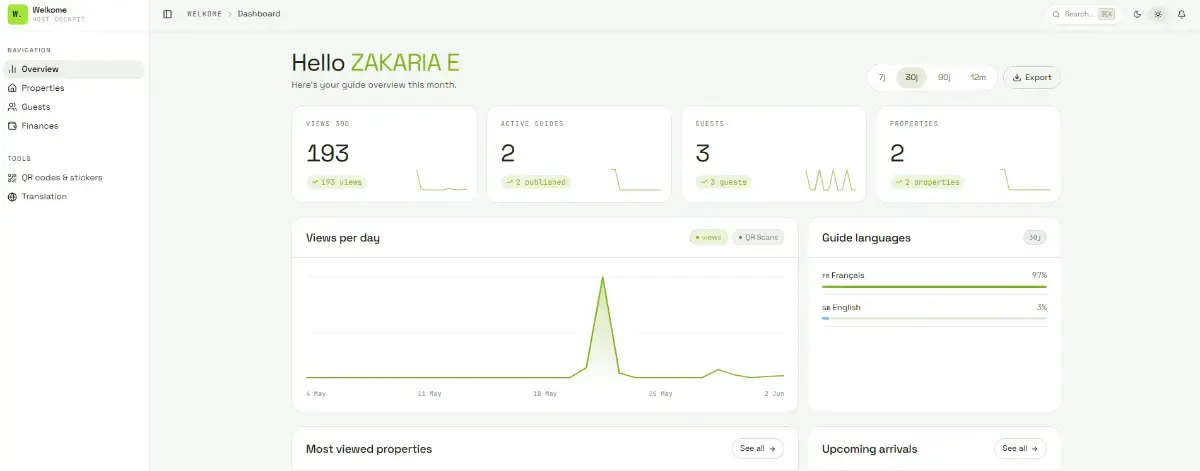This screenshot has height=471, width=1200.
Task: Click the ⌘K shortcut badge
Action: [x=1106, y=14]
